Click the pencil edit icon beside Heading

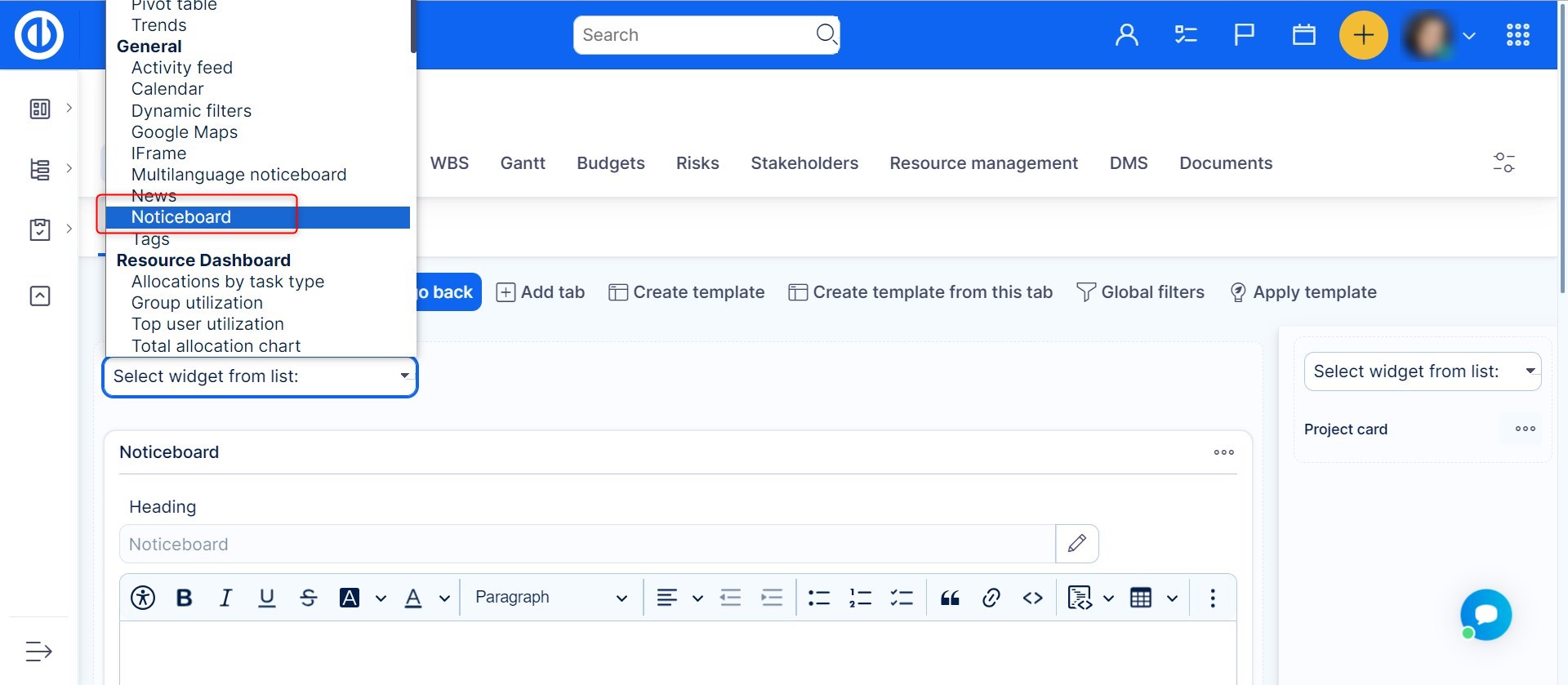[x=1076, y=544]
